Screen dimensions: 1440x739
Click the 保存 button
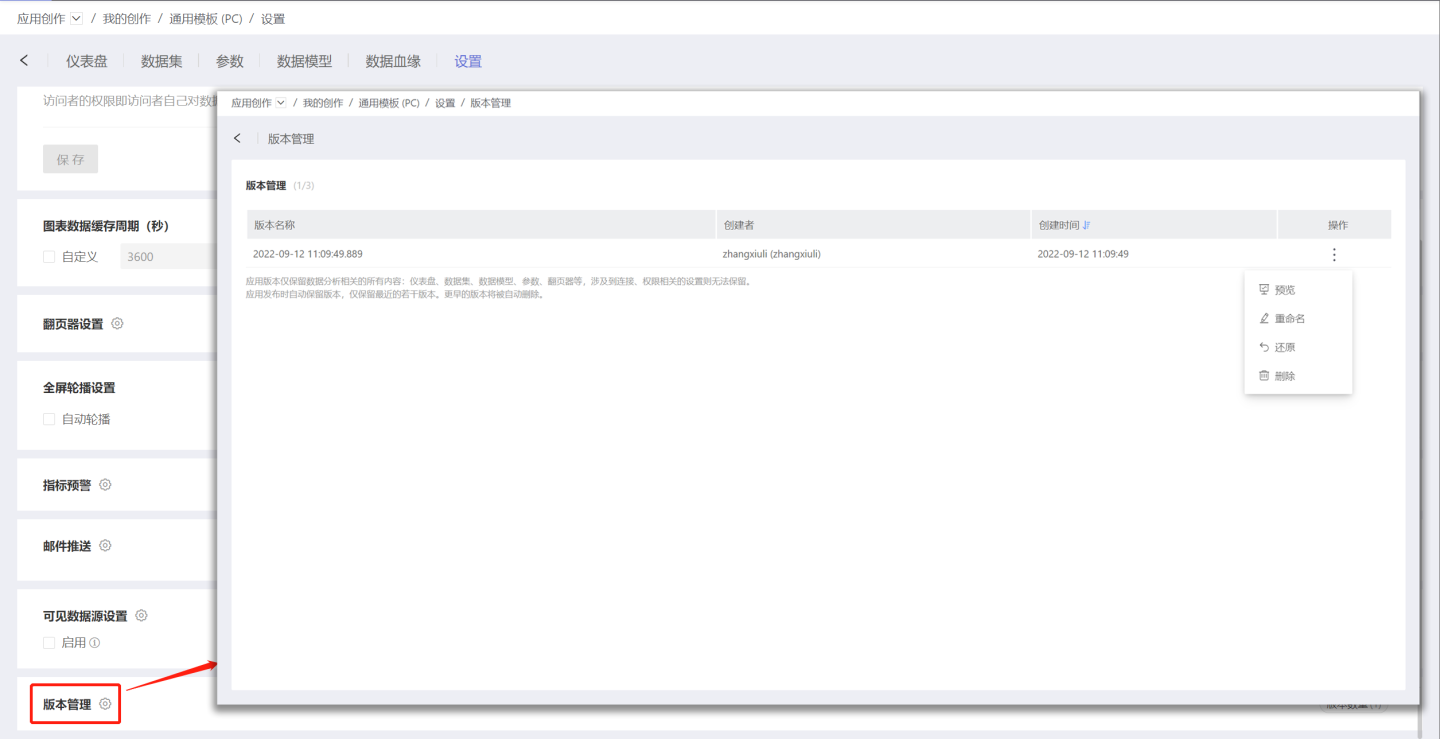pos(70,159)
